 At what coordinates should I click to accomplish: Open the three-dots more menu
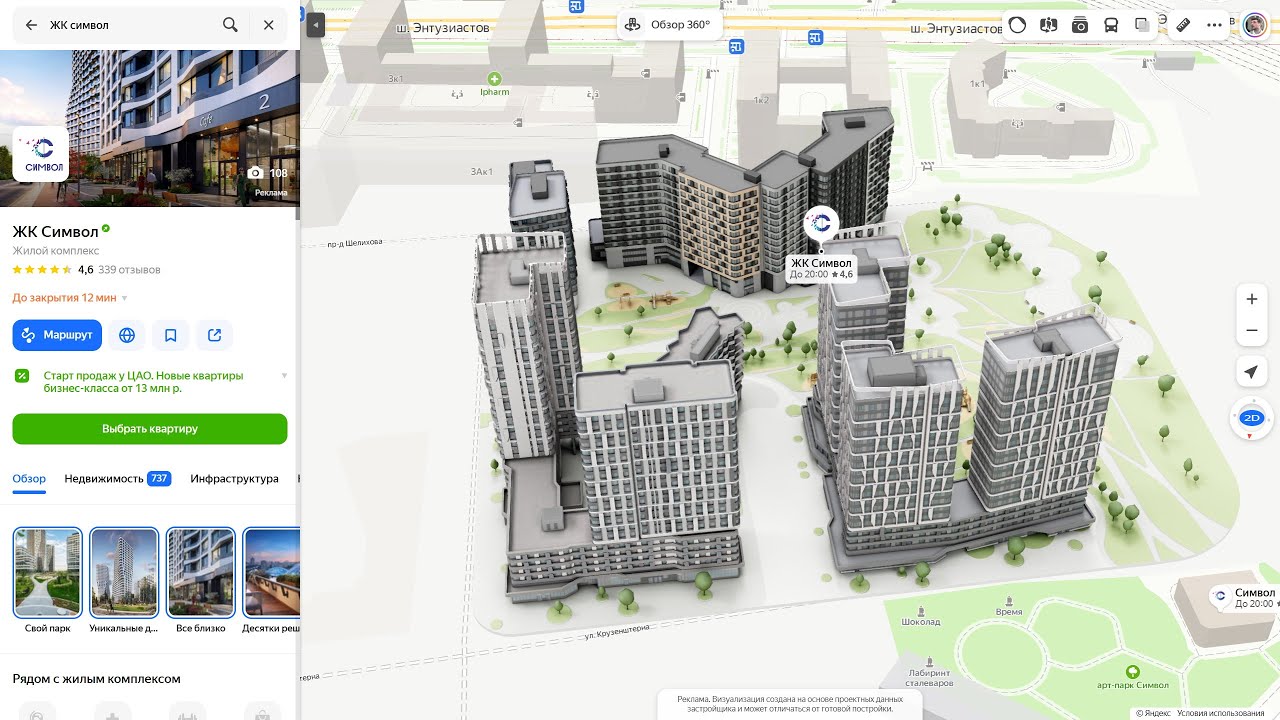[x=1215, y=26]
